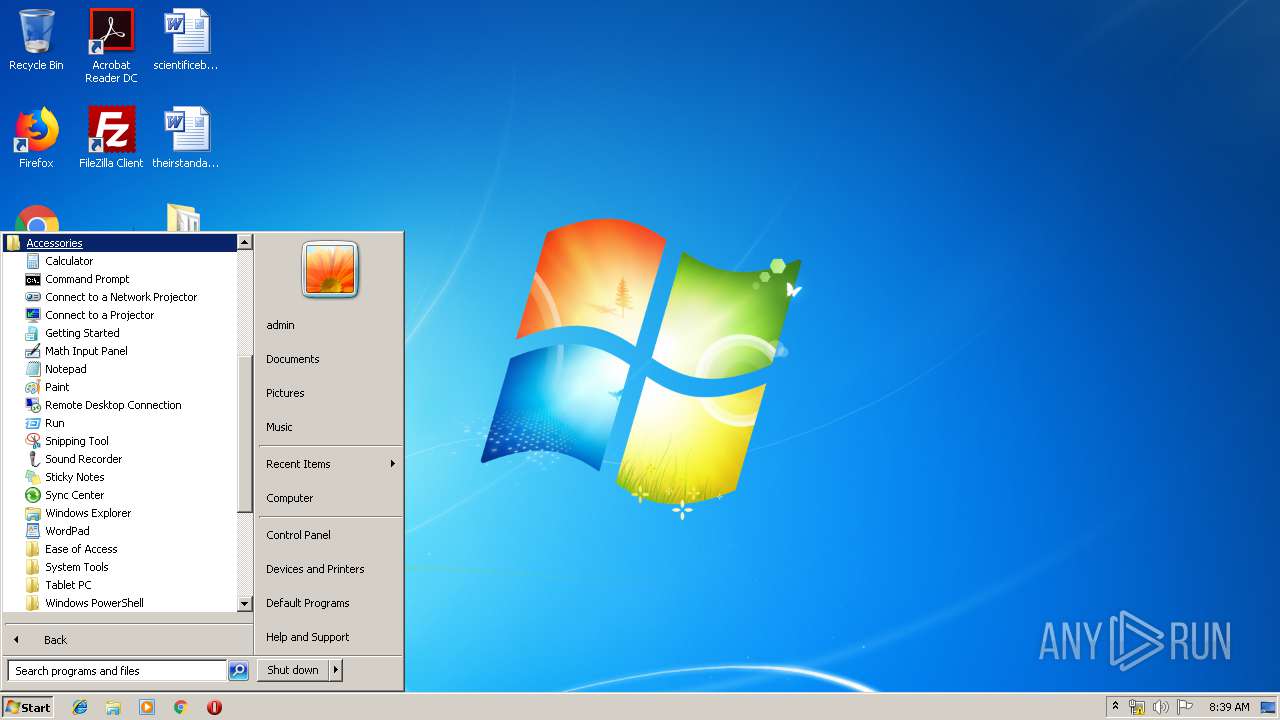Show hidden tray icons arrow
1280x720 pixels.
pos(1115,707)
